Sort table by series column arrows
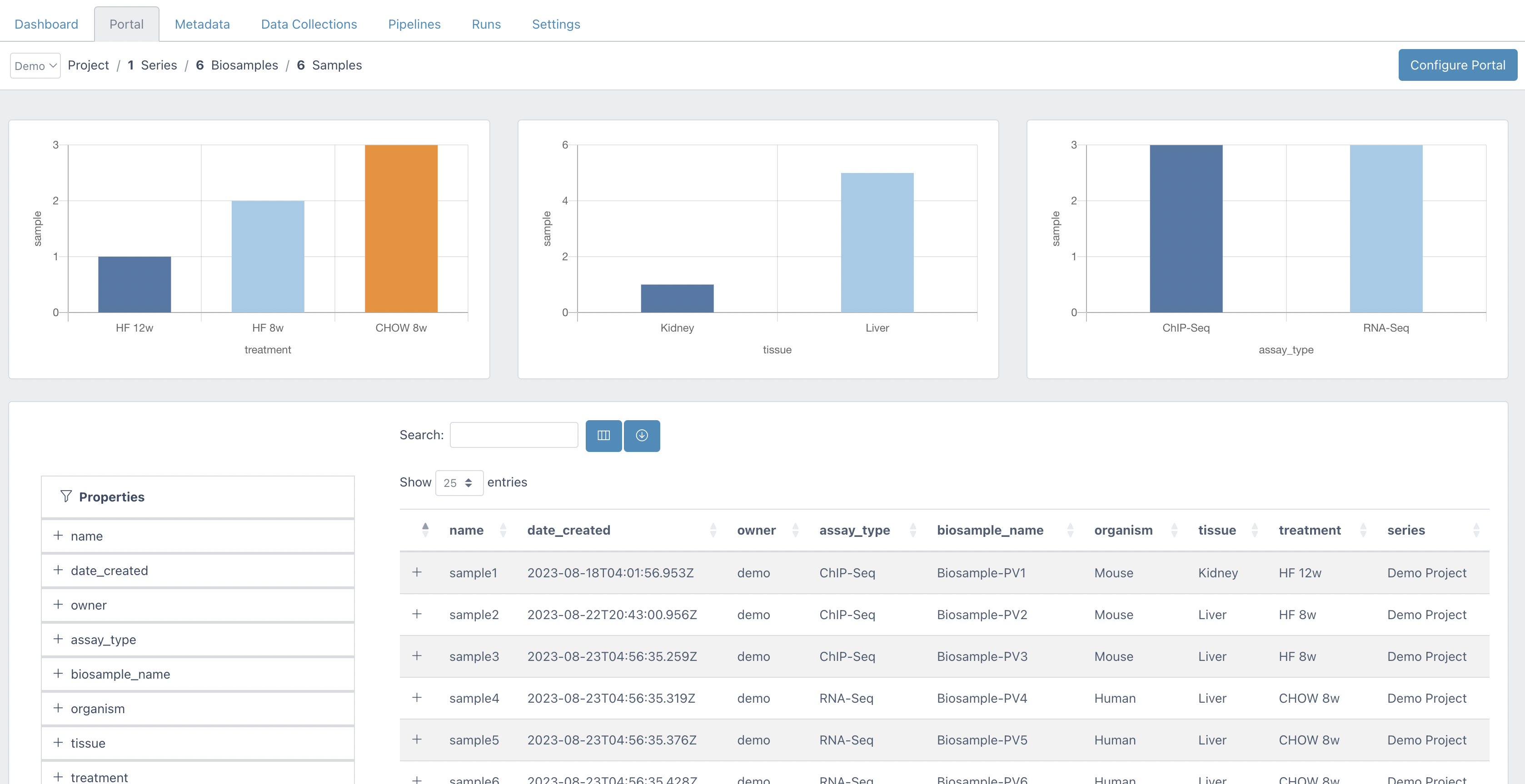The image size is (1525, 784). (x=1476, y=530)
